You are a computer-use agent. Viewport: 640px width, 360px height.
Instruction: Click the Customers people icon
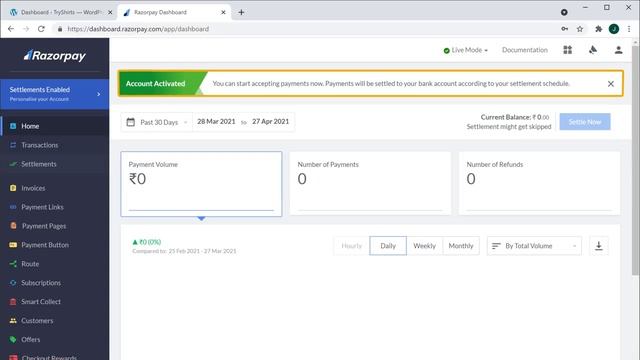point(13,320)
